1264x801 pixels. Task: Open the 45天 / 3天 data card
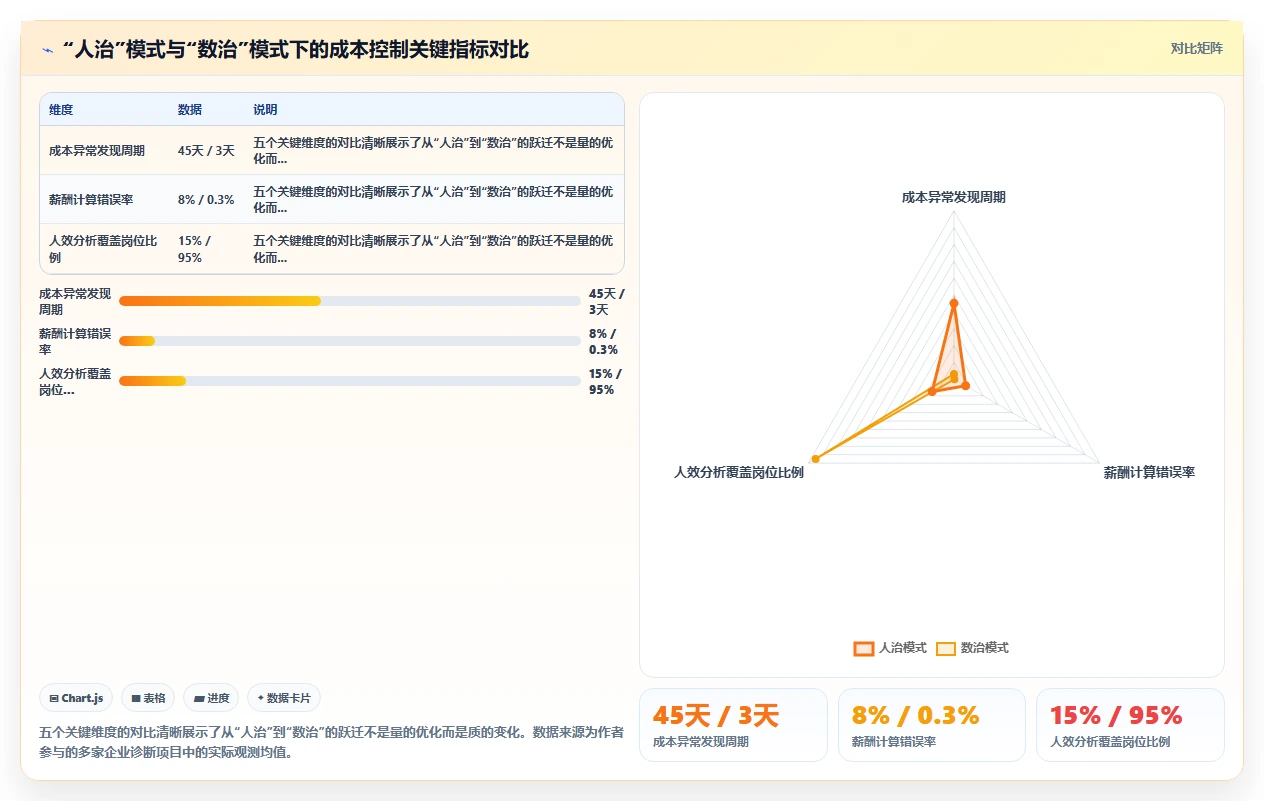tap(733, 725)
